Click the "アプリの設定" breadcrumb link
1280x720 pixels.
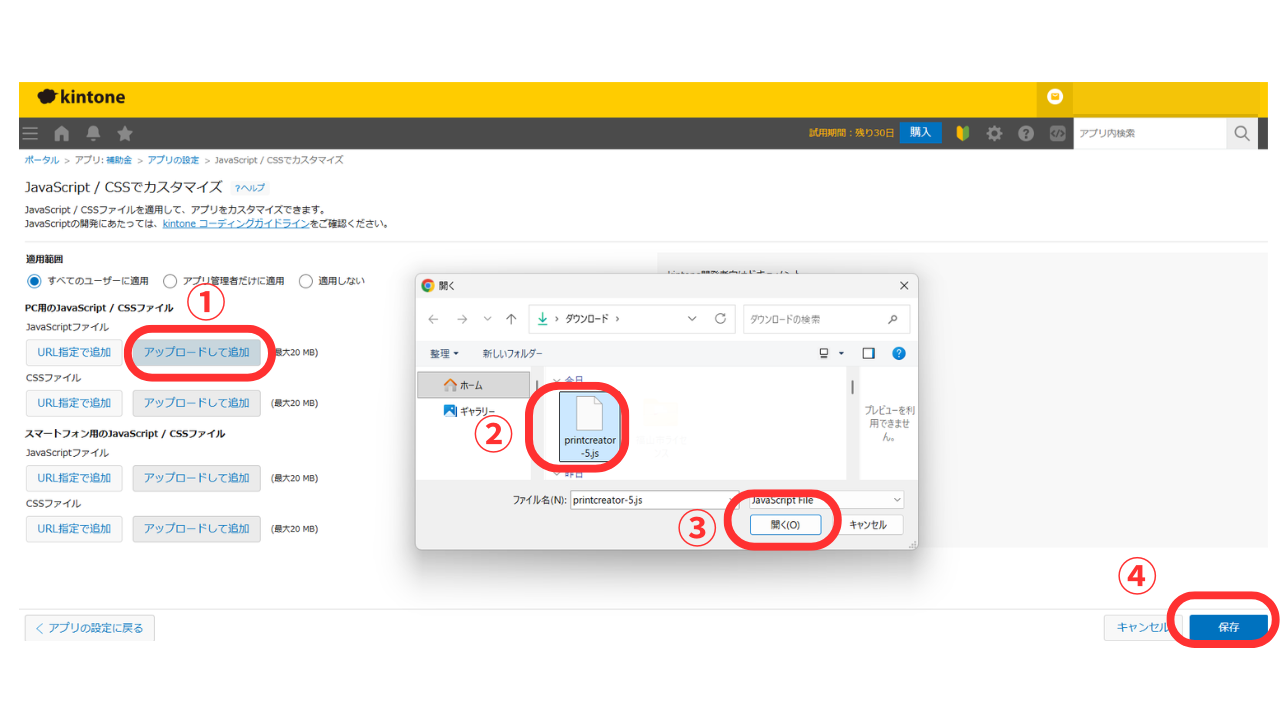(x=174, y=160)
